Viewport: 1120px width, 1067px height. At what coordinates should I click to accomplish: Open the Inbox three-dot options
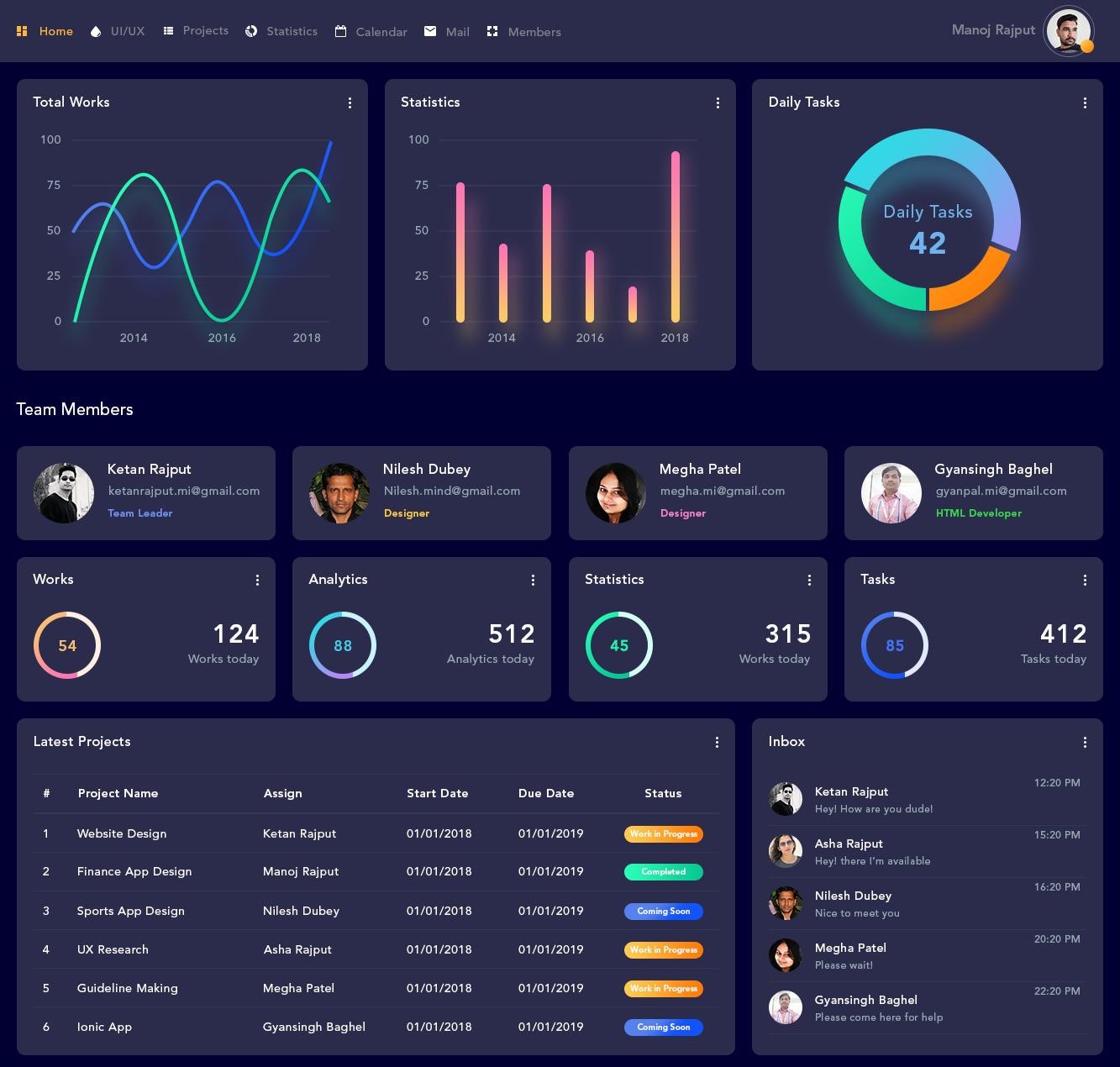1085,742
